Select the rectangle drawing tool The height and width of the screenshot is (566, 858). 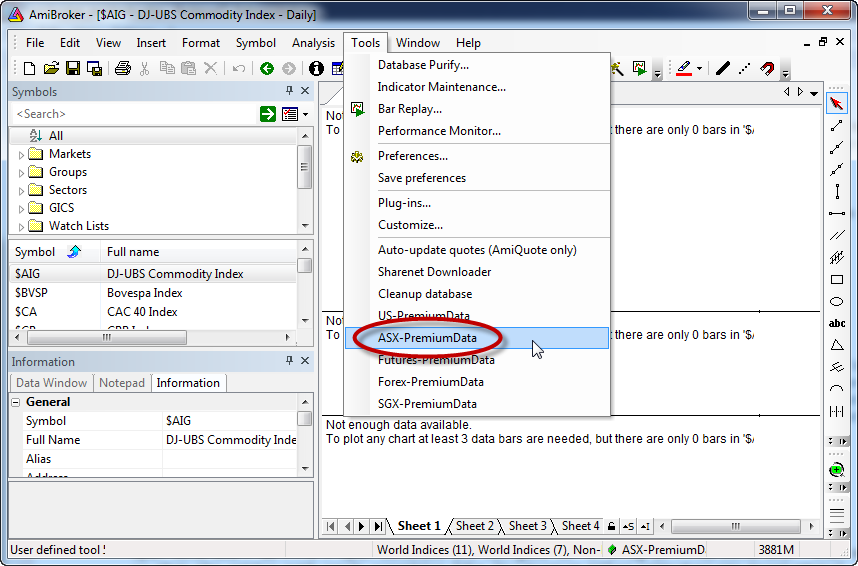[x=837, y=280]
